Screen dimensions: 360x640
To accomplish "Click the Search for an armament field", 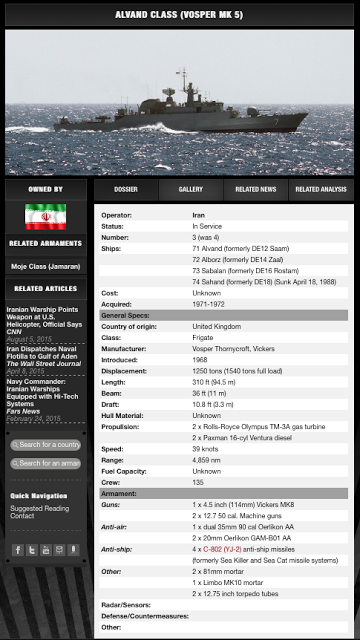I will click(46, 464).
